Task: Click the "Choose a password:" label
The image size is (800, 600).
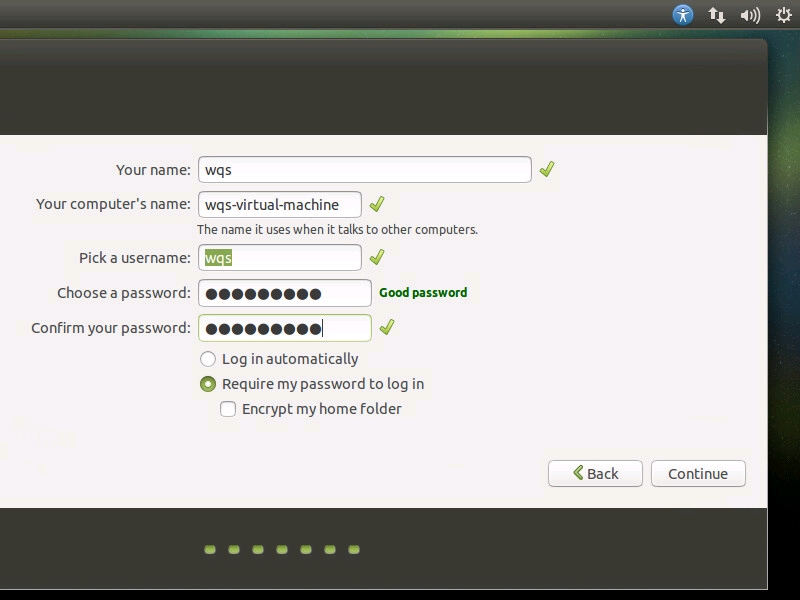Action: pyautogui.click(x=123, y=293)
